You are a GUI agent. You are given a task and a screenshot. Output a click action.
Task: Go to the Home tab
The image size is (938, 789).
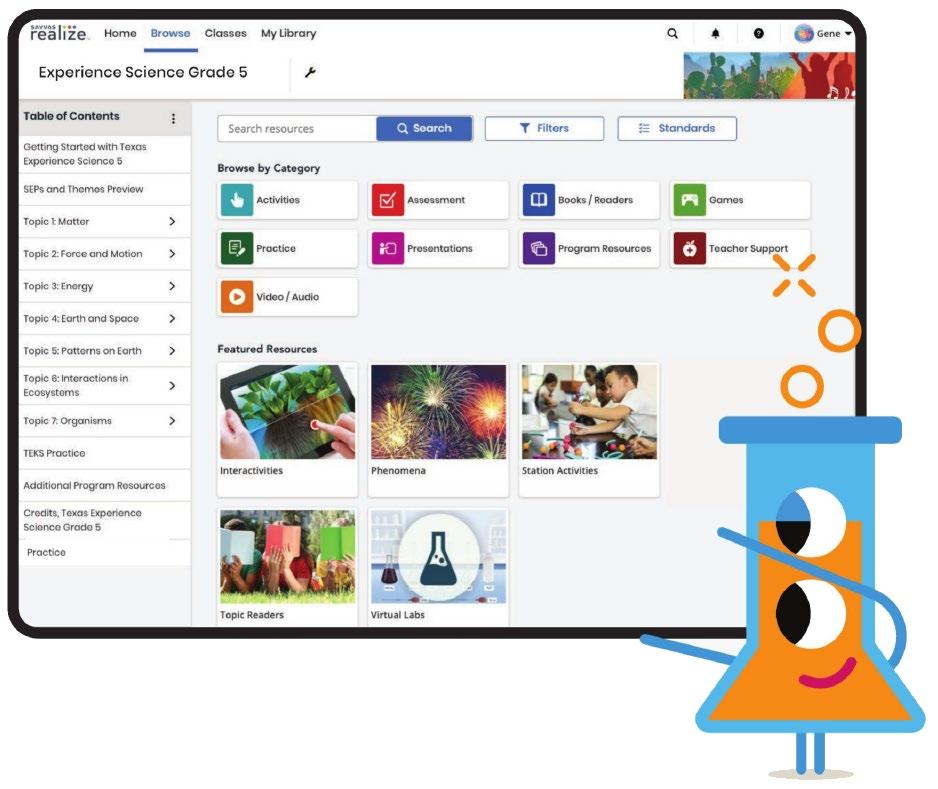pyautogui.click(x=120, y=33)
